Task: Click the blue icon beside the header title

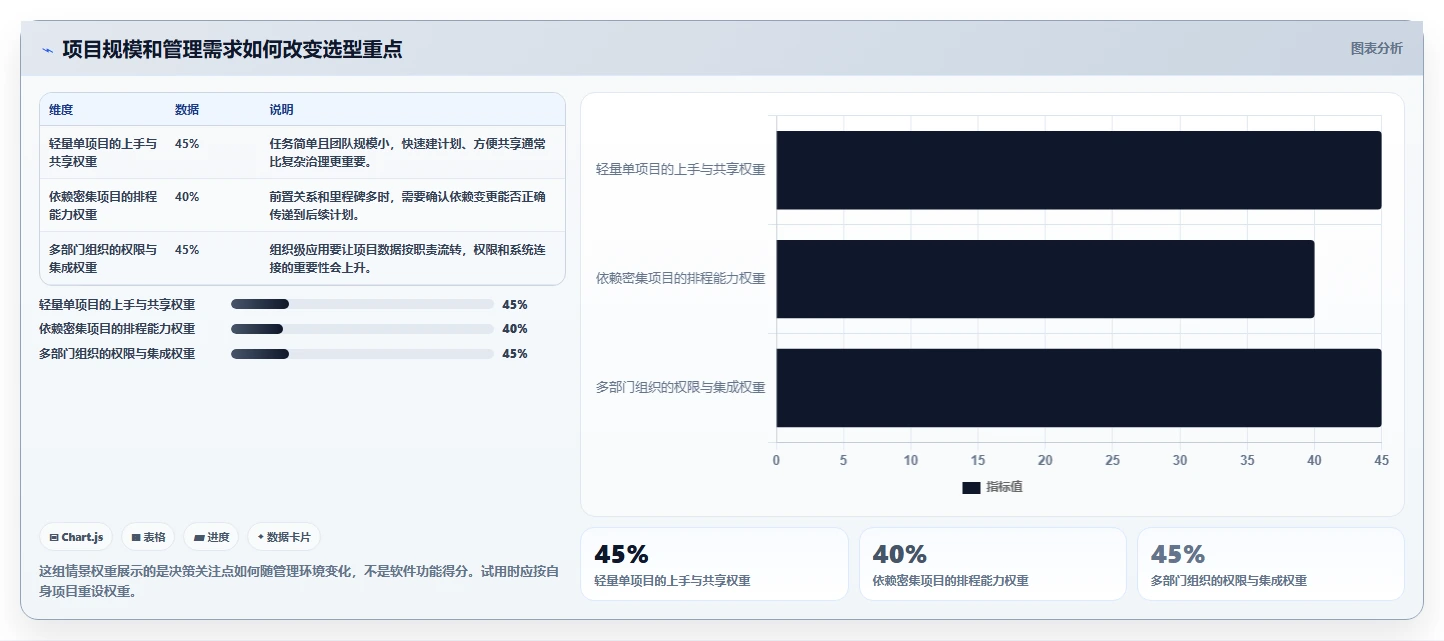Action: coord(46,49)
